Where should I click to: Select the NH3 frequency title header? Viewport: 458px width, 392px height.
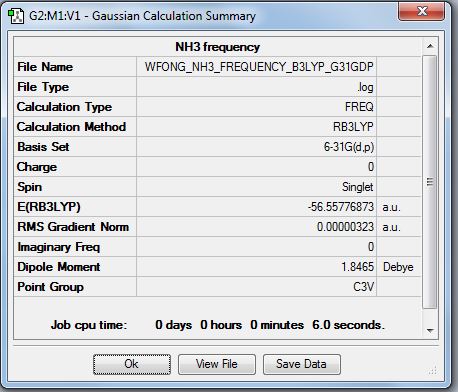point(217,47)
